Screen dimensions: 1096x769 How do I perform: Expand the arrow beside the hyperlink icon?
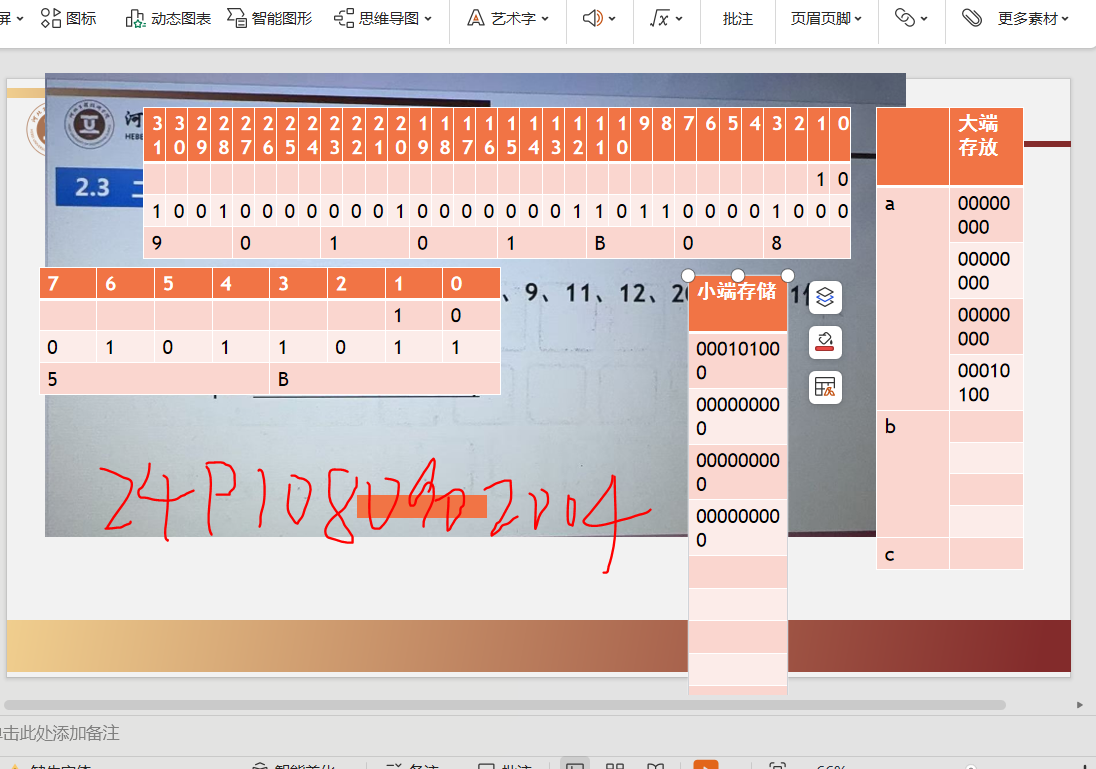(924, 19)
